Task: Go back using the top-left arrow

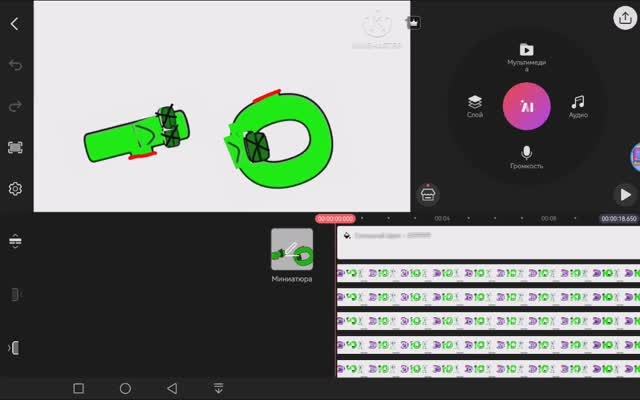Action: coord(15,24)
